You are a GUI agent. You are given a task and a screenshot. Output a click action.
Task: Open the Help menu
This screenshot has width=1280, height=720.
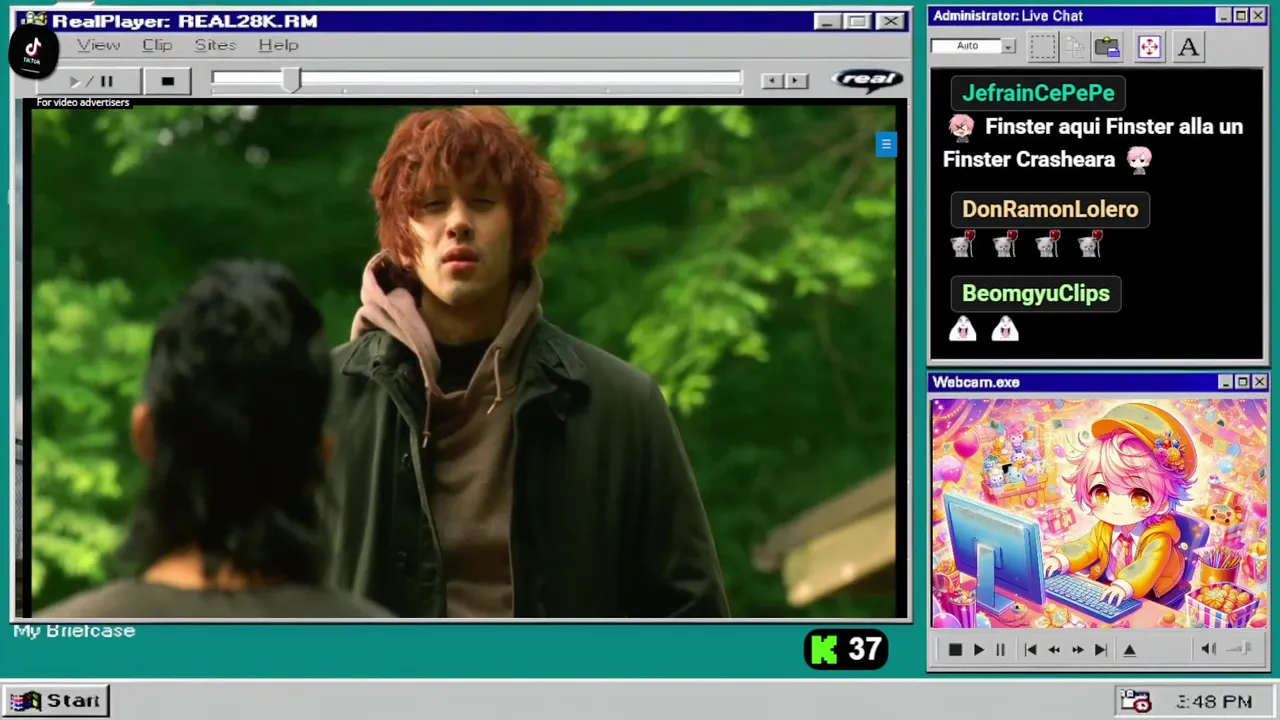(278, 45)
